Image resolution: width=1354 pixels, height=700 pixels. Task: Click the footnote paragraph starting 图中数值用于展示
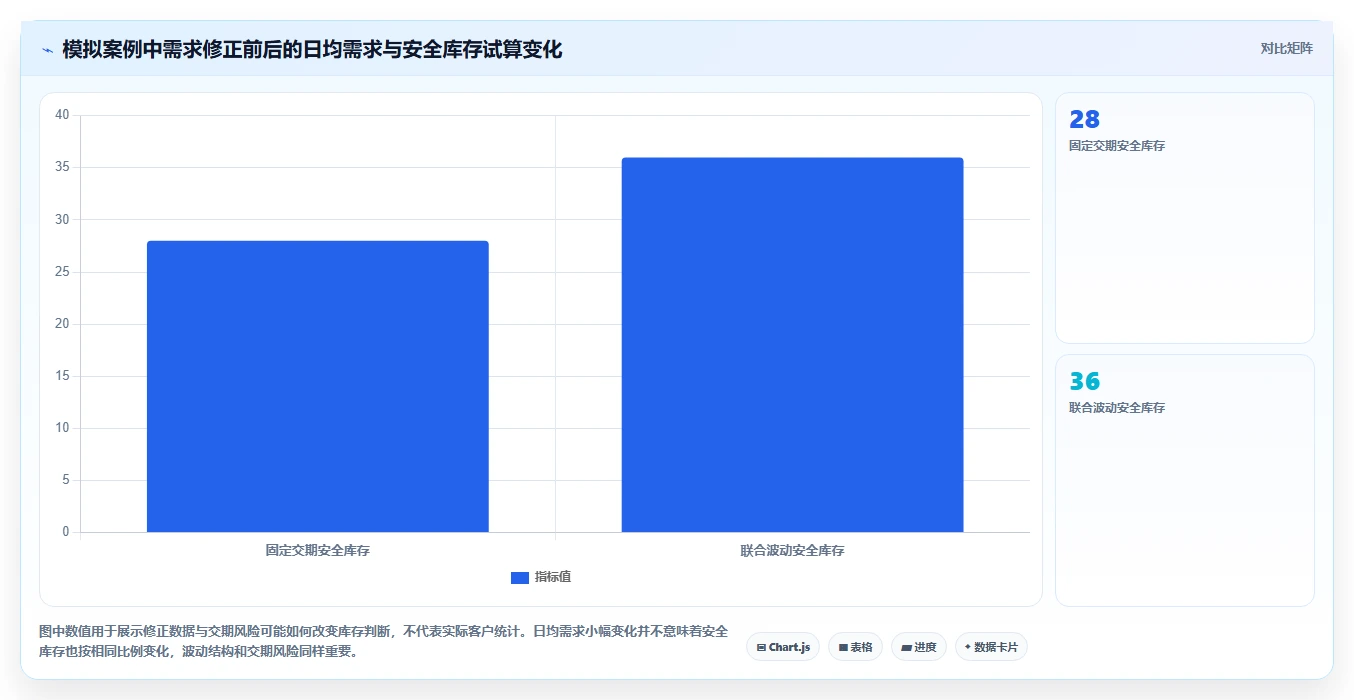click(x=384, y=642)
